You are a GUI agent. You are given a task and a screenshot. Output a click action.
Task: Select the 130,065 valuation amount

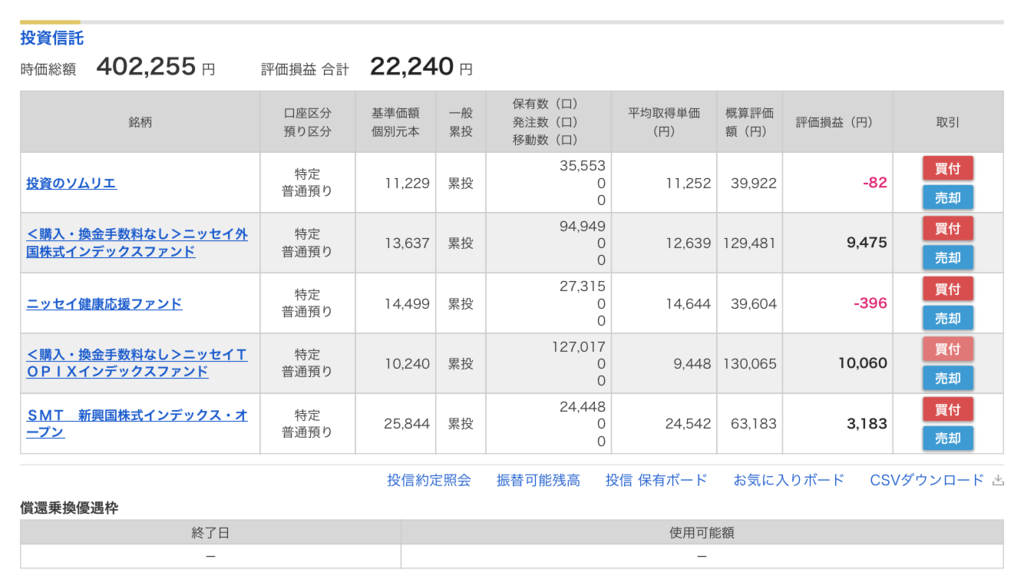coord(750,364)
